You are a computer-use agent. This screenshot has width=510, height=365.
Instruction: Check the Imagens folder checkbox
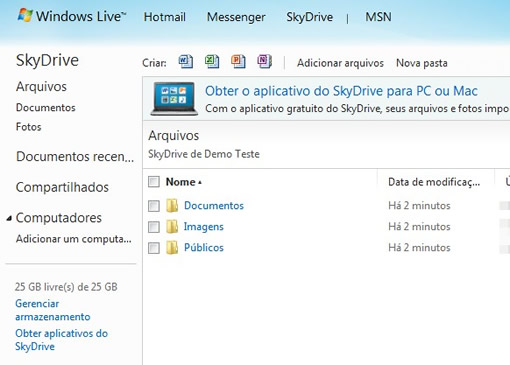tap(154, 227)
